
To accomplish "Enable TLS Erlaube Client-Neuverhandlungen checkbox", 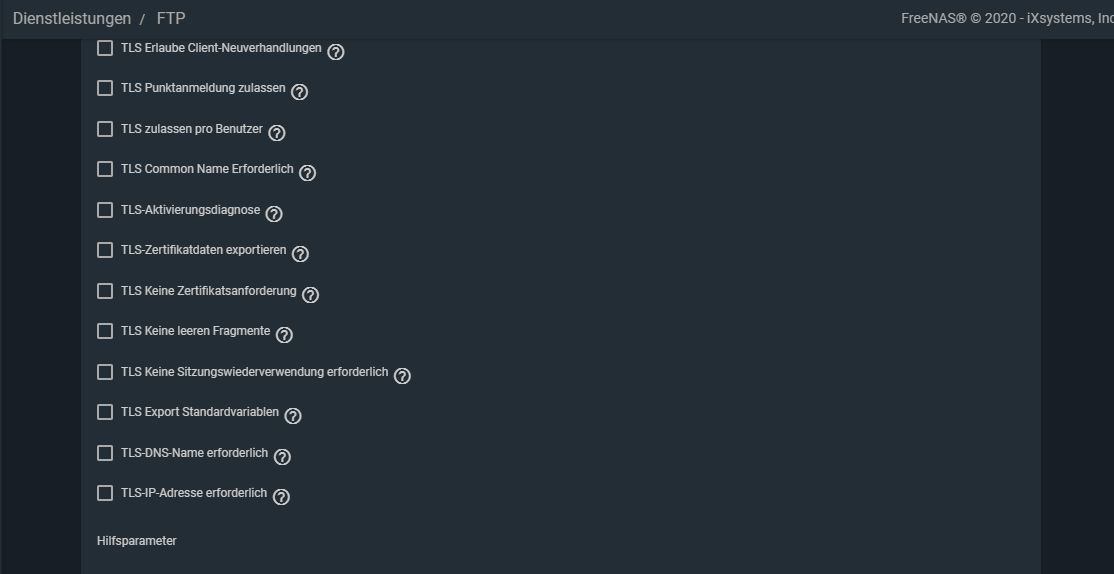I will pyautogui.click(x=105, y=48).
